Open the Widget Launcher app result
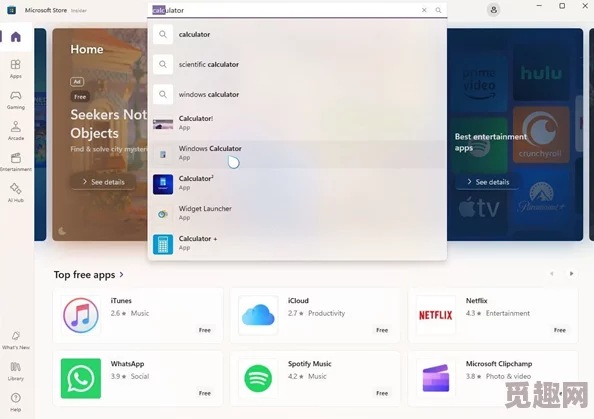This screenshot has height=419, width=594. click(297, 213)
